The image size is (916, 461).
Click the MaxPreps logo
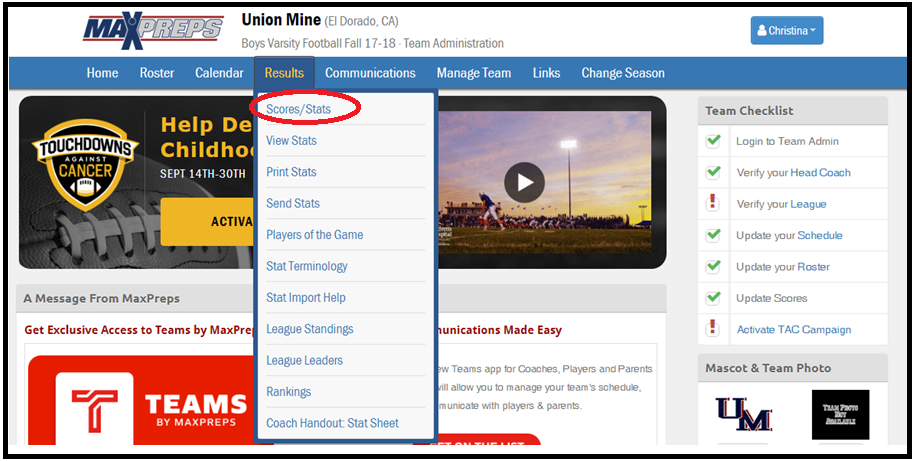pyautogui.click(x=152, y=29)
